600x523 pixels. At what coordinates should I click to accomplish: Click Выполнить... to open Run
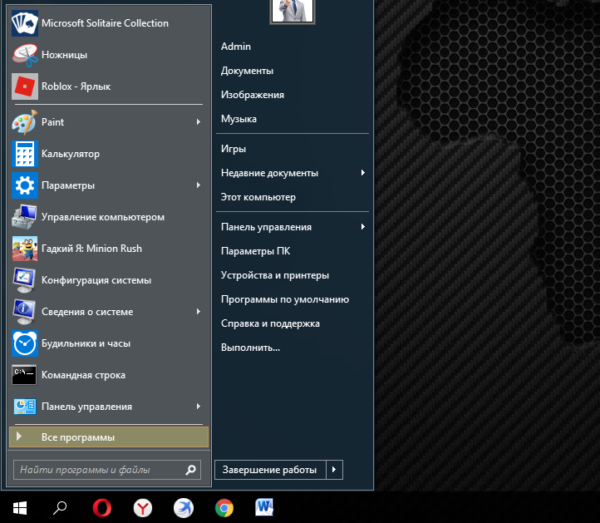tap(251, 348)
